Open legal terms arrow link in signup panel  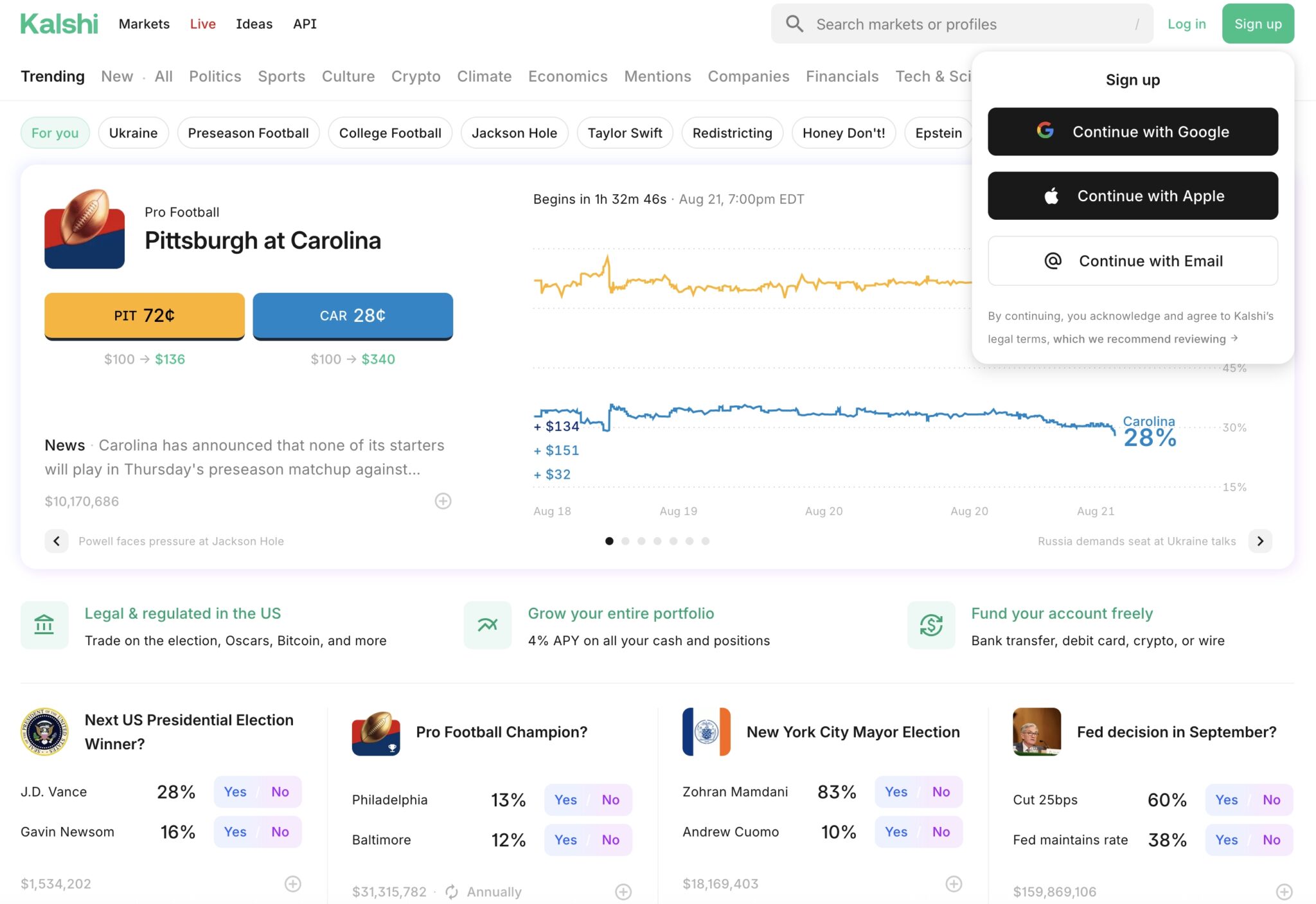click(1234, 338)
